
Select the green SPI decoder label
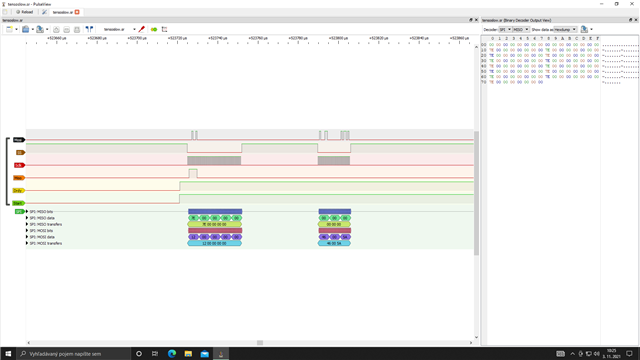[x=19, y=211]
